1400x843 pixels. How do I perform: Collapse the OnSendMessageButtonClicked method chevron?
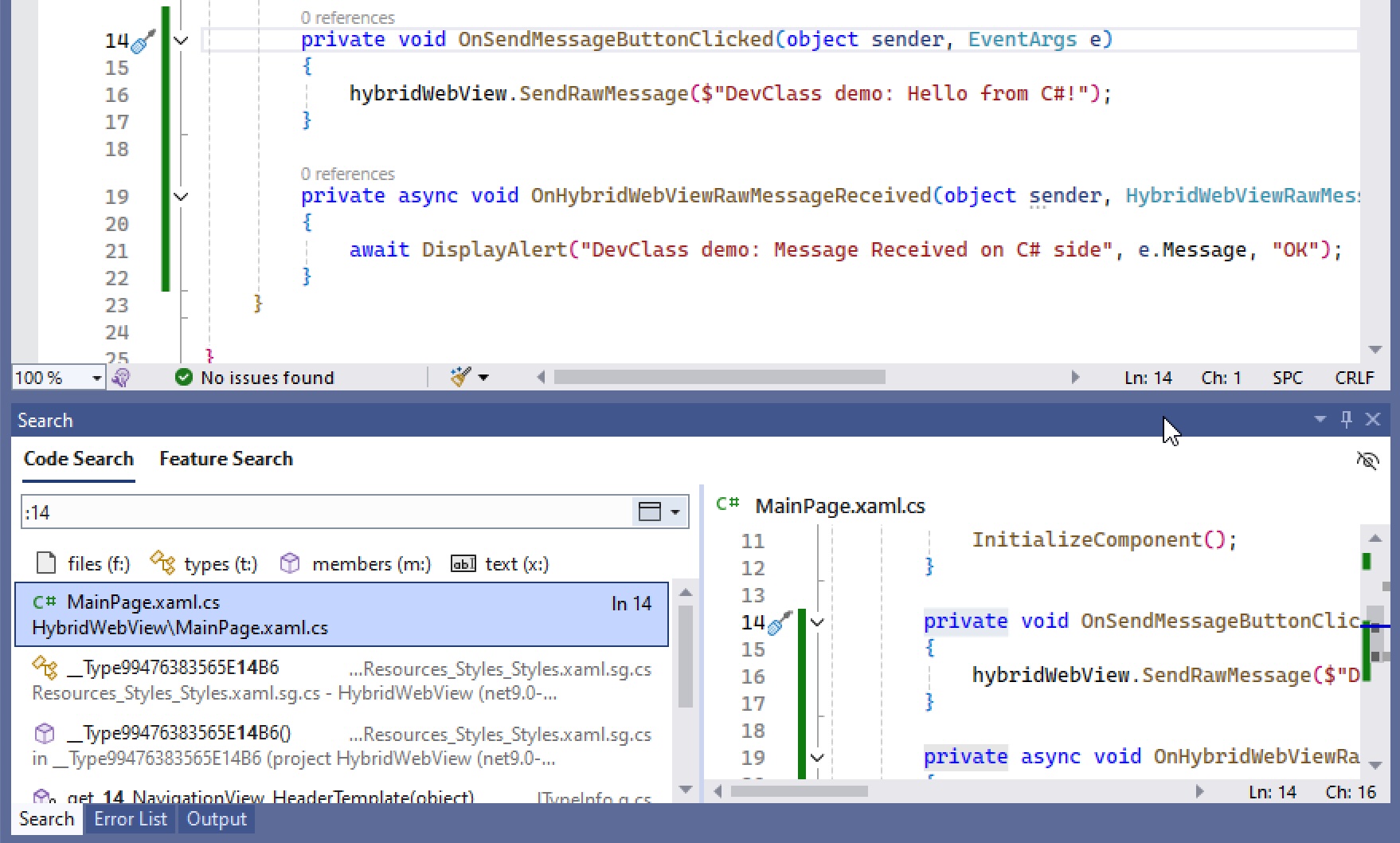pos(181,41)
